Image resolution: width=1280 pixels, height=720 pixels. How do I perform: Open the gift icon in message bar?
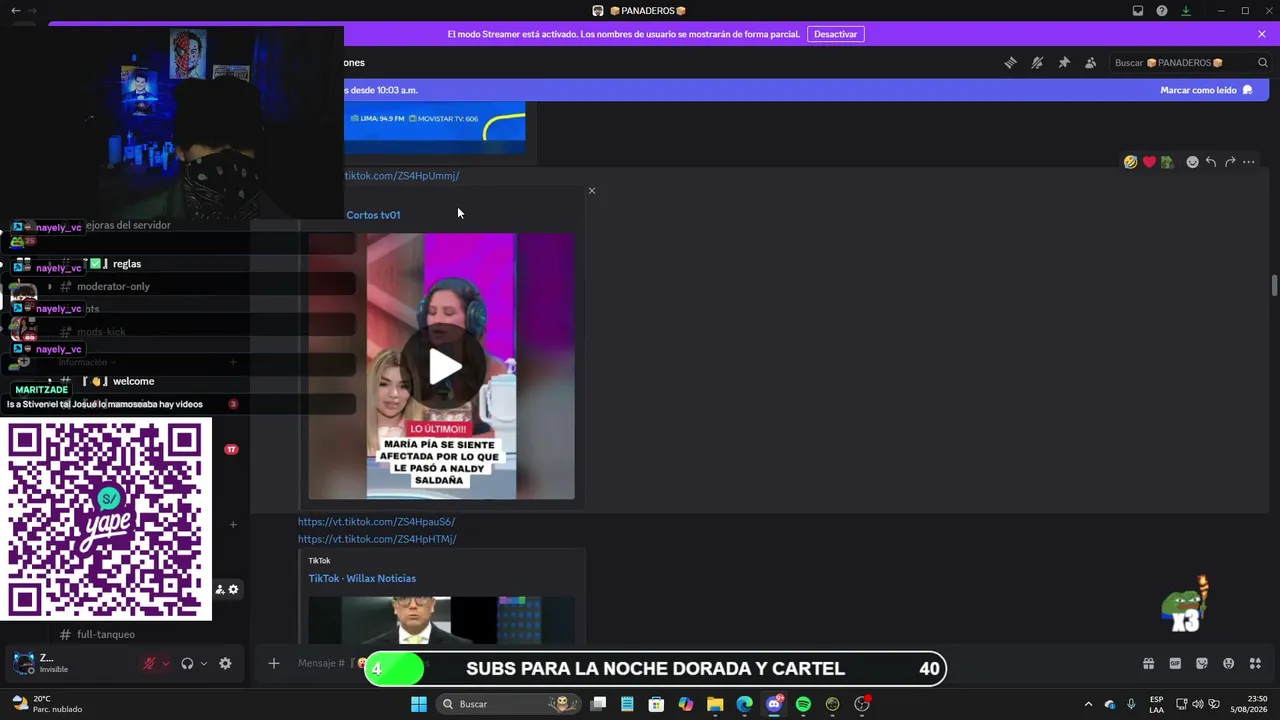[1149, 663]
